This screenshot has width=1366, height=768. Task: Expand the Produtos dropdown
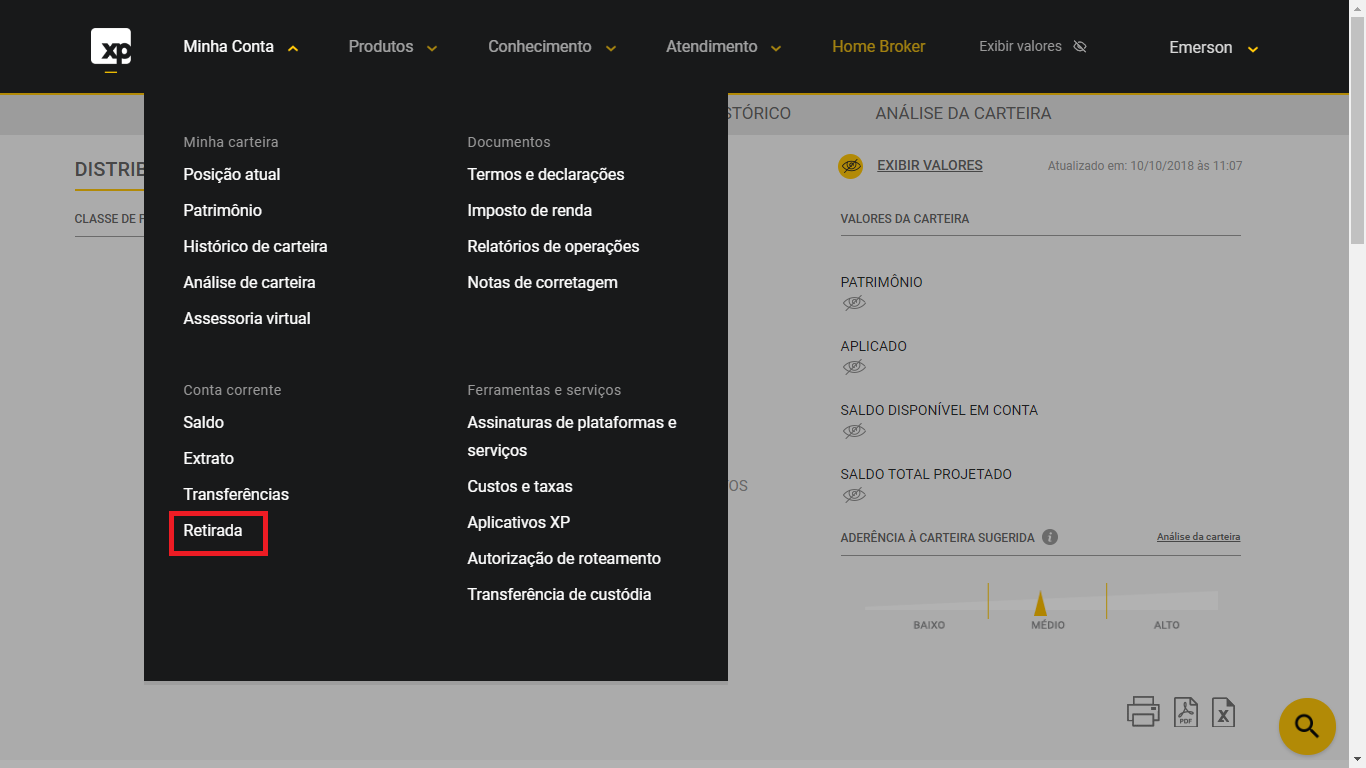tap(393, 47)
